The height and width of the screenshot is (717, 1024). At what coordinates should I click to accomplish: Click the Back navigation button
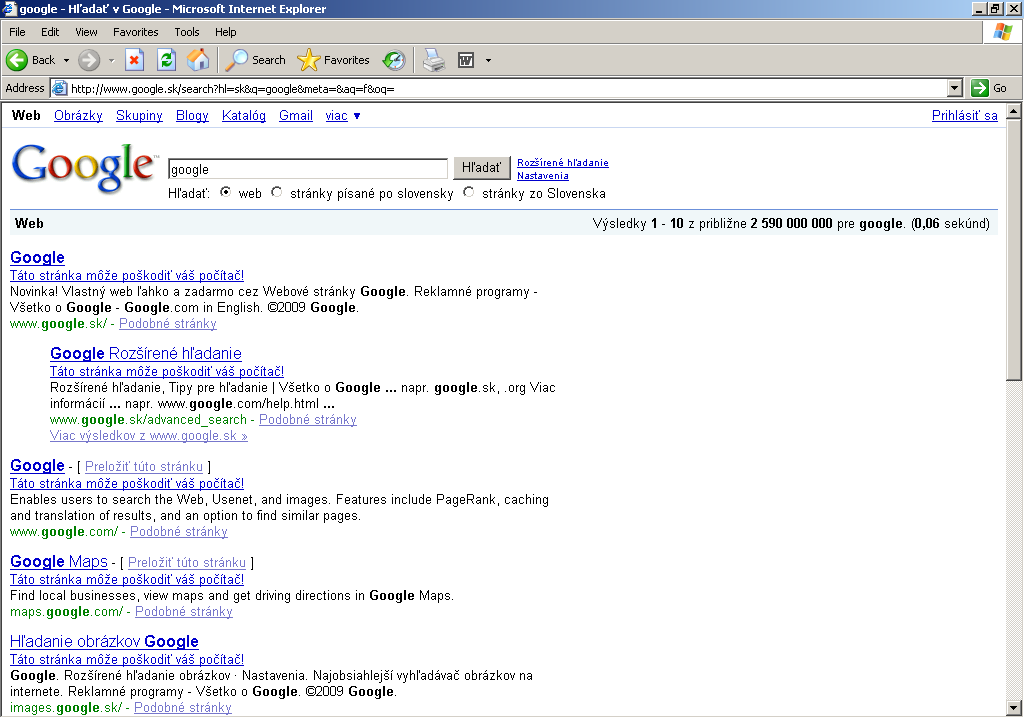[x=31, y=60]
